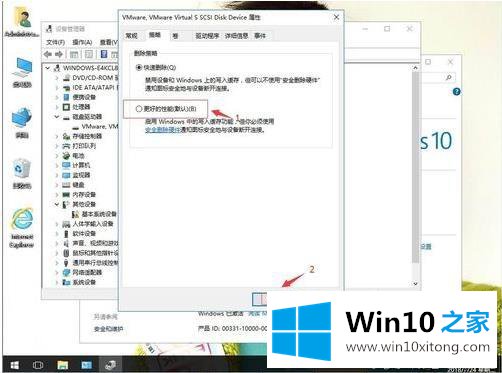Viewport: 502px width, 373px height.
Task: Open the 文件(F) menu
Action: [55, 42]
